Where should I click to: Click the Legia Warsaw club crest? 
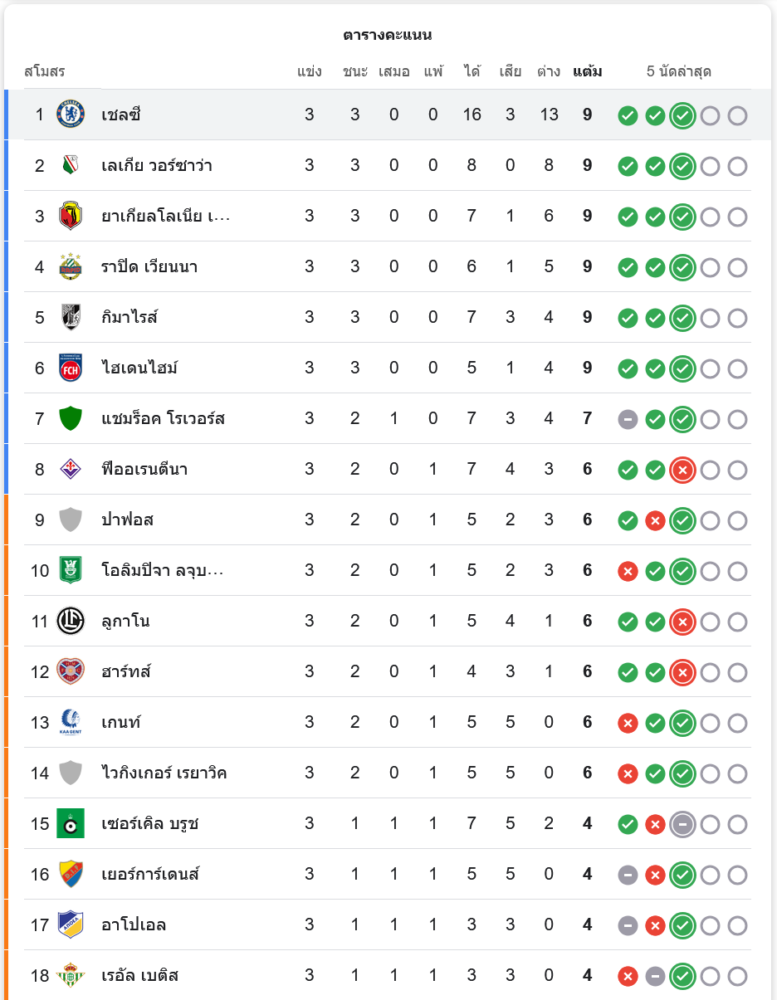coord(71,165)
